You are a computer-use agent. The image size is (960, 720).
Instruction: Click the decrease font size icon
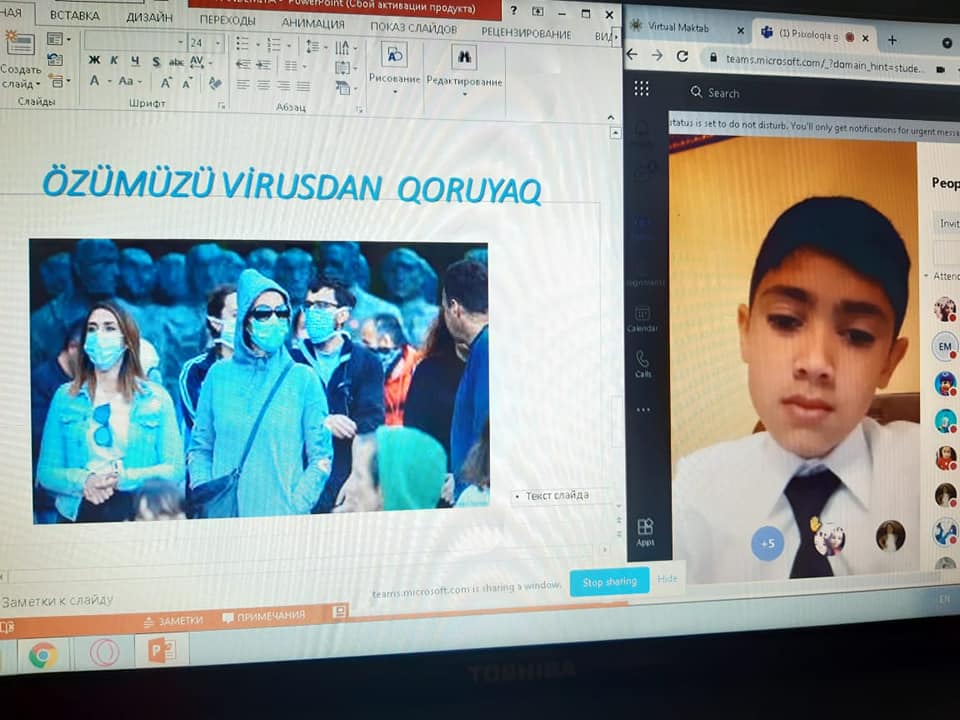pyautogui.click(x=187, y=83)
